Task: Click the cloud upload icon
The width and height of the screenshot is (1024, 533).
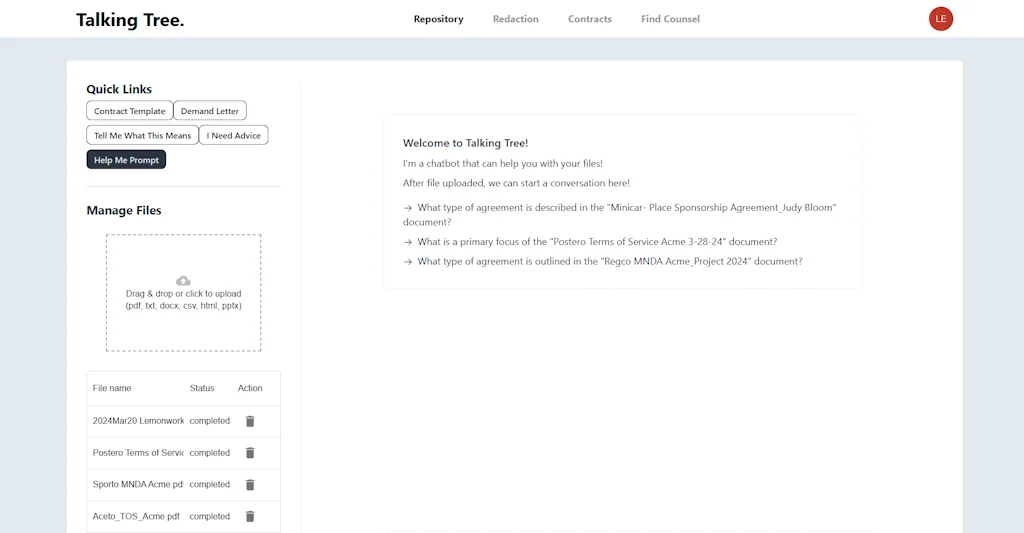Action: click(x=183, y=281)
